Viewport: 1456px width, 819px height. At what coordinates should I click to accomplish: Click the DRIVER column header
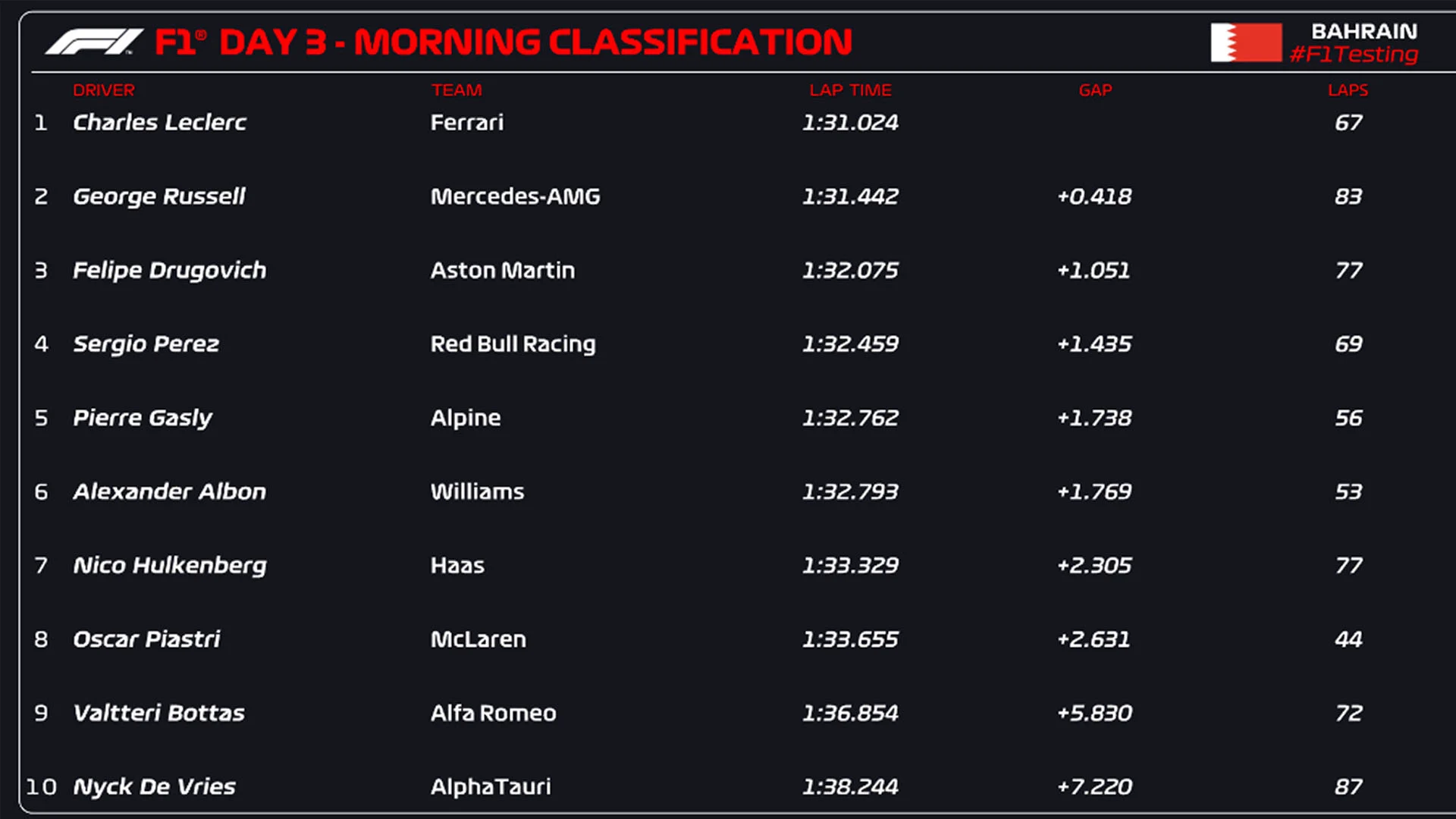click(x=104, y=90)
